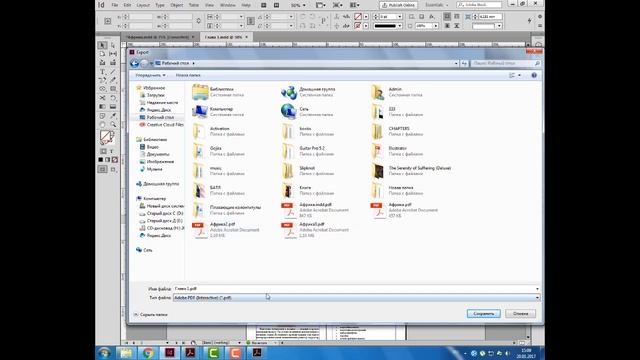Click the dialog's search Рабочий стол field
The width and height of the screenshot is (640, 360).
[x=506, y=63]
